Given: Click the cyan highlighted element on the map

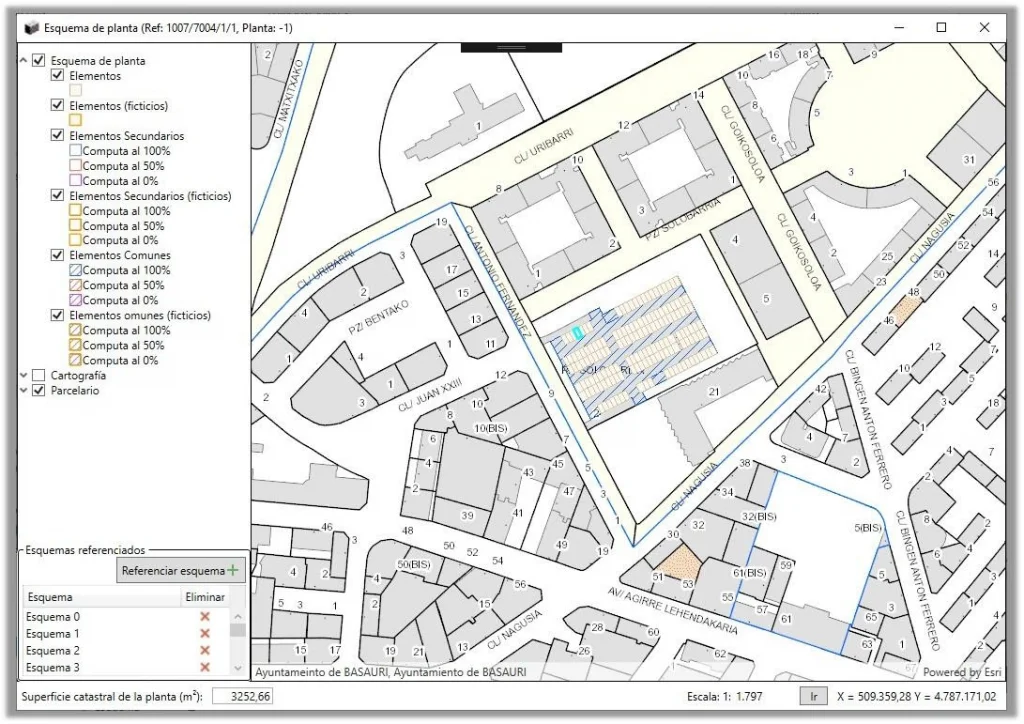Looking at the screenshot, I should (577, 333).
